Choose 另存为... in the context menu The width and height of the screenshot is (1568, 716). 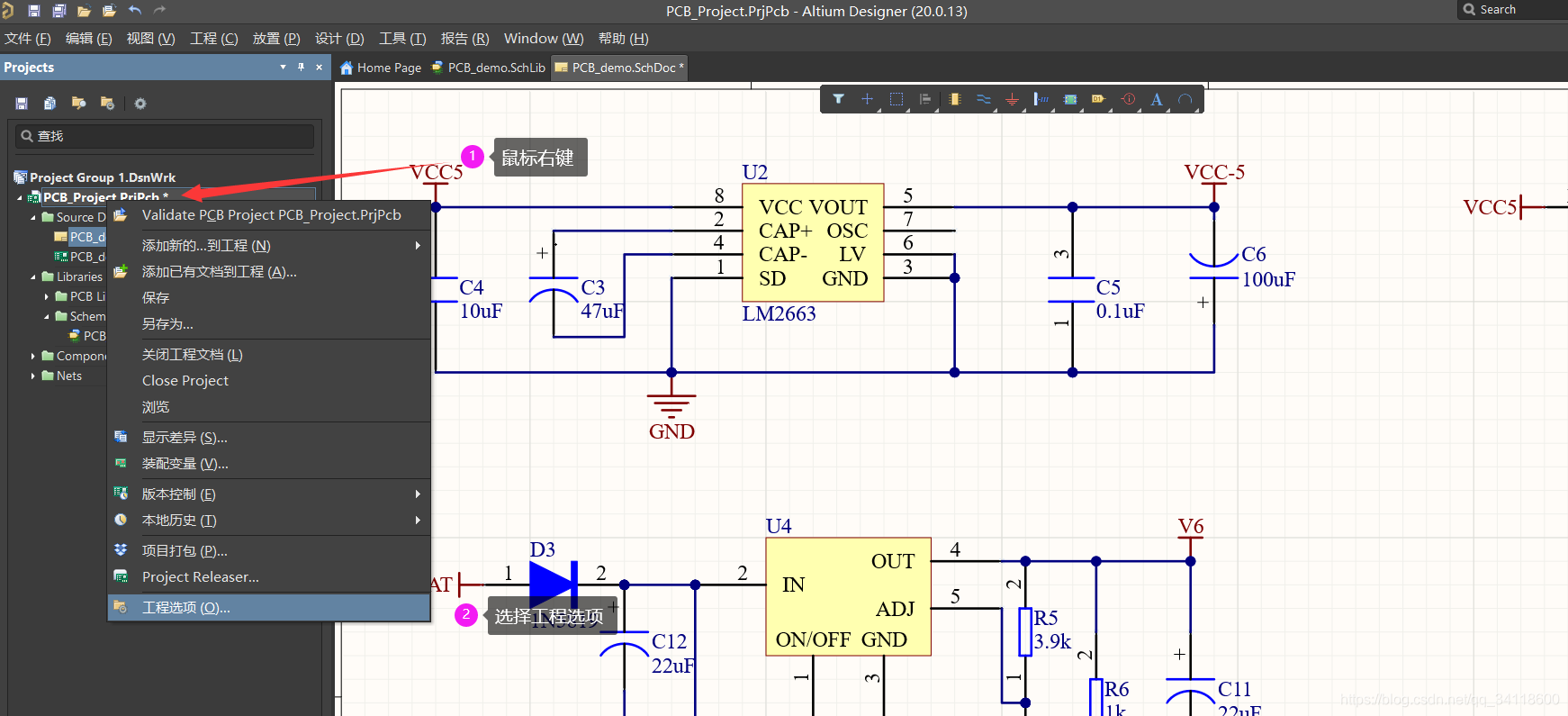tap(268, 323)
